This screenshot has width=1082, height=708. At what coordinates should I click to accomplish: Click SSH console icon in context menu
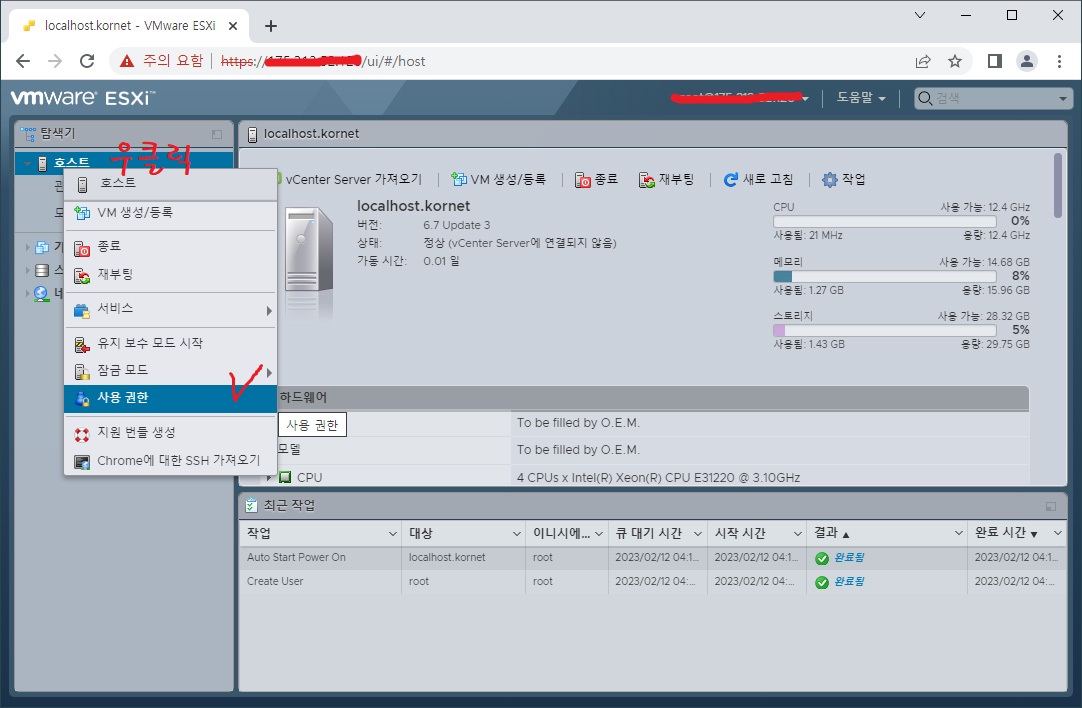click(x=82, y=462)
